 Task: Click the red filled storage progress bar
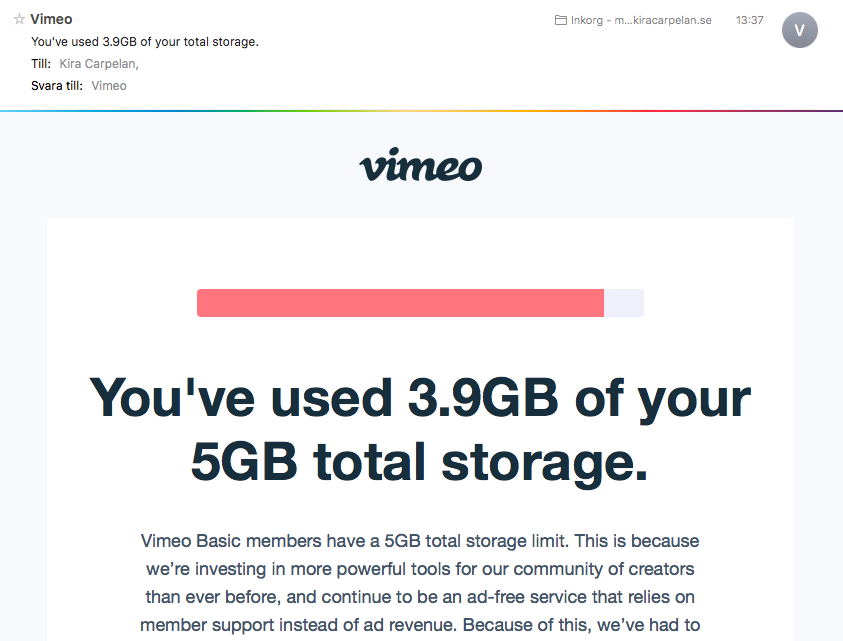[400, 303]
